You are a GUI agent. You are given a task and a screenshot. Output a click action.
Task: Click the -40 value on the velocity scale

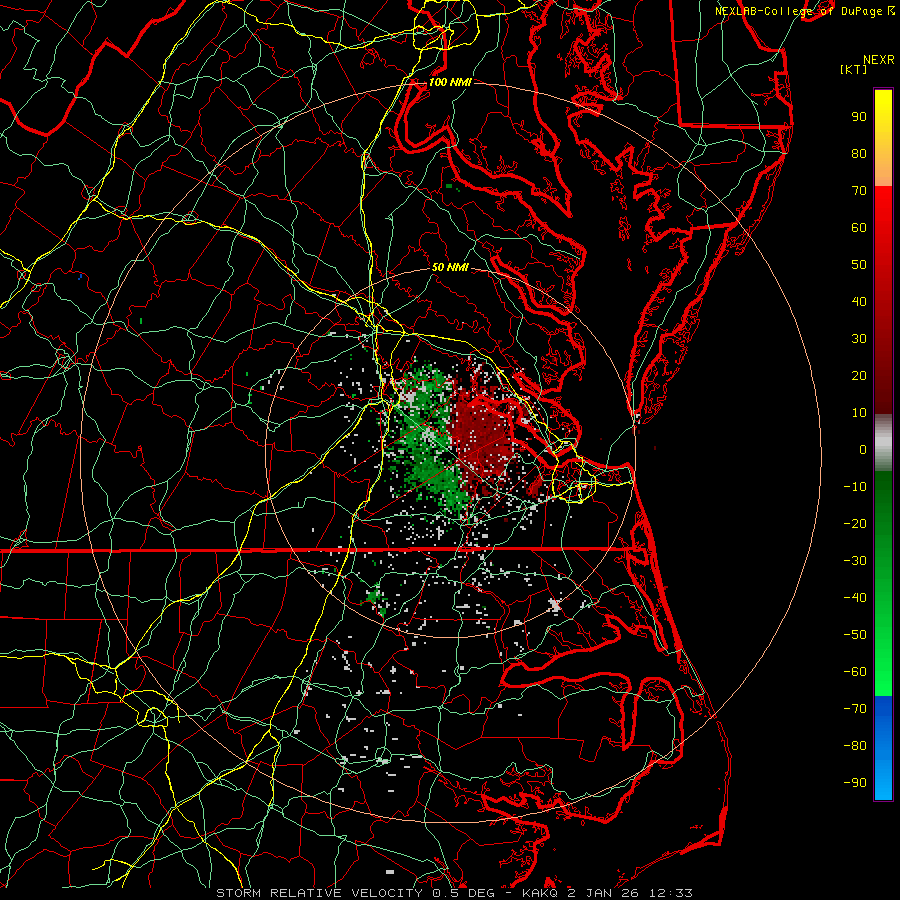coord(855,598)
